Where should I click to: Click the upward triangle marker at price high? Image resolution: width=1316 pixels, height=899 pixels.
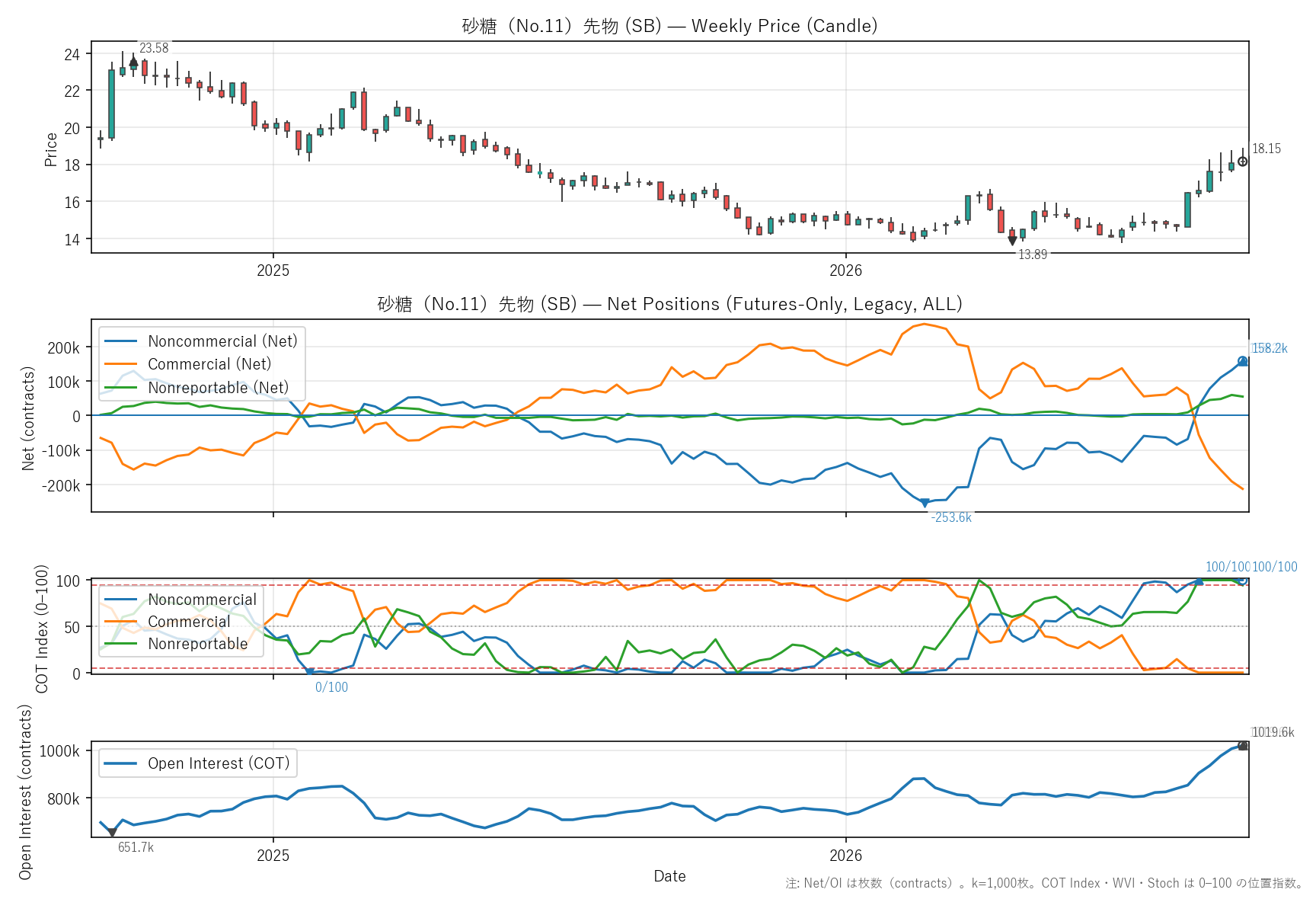pos(133,62)
